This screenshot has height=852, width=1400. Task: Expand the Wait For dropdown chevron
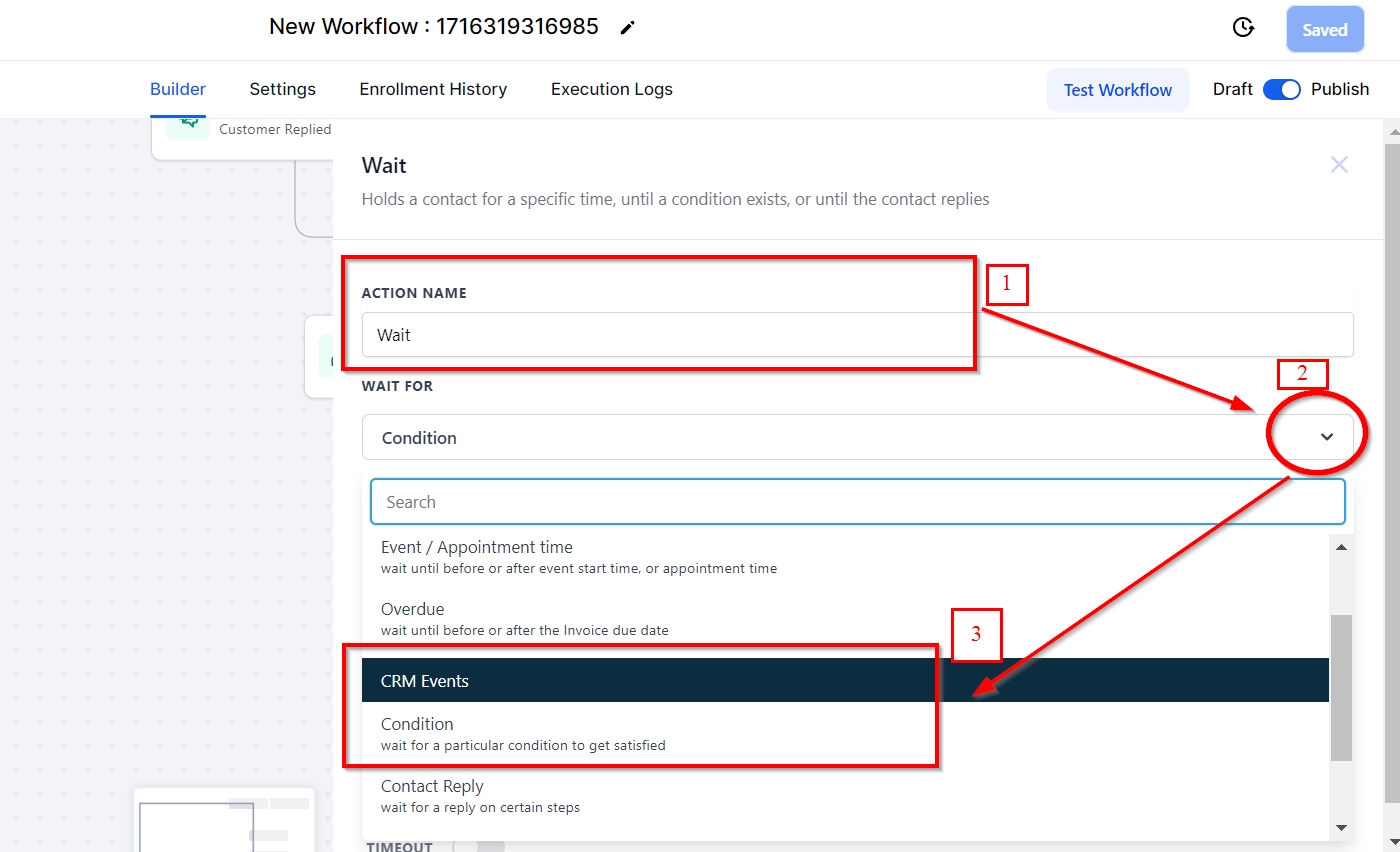tap(1327, 437)
